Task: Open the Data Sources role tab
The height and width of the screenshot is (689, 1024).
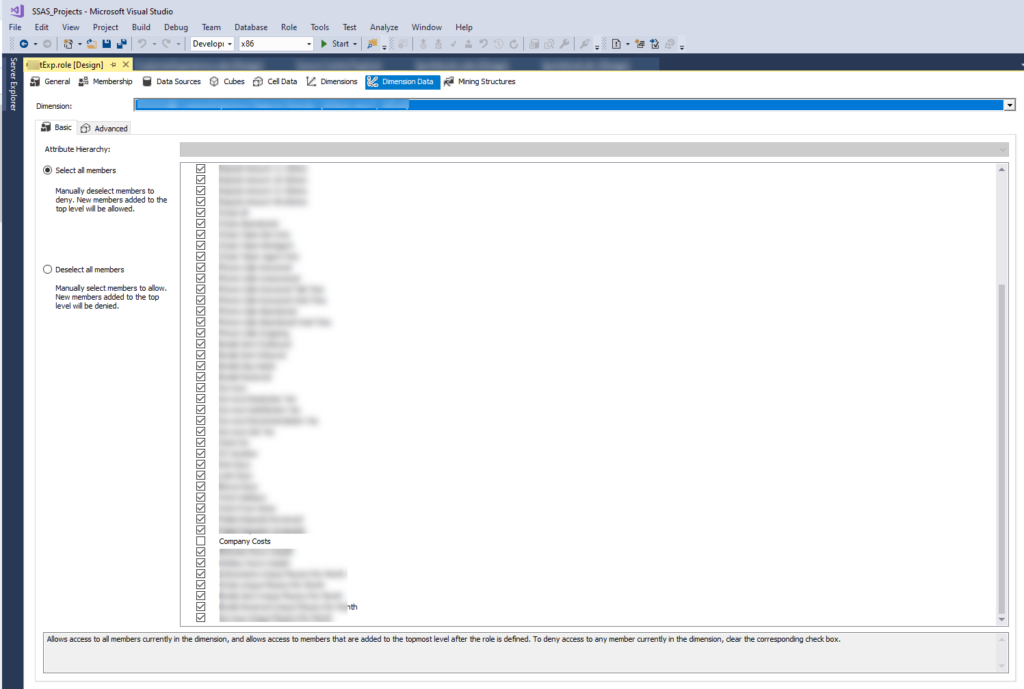Action: click(x=172, y=82)
